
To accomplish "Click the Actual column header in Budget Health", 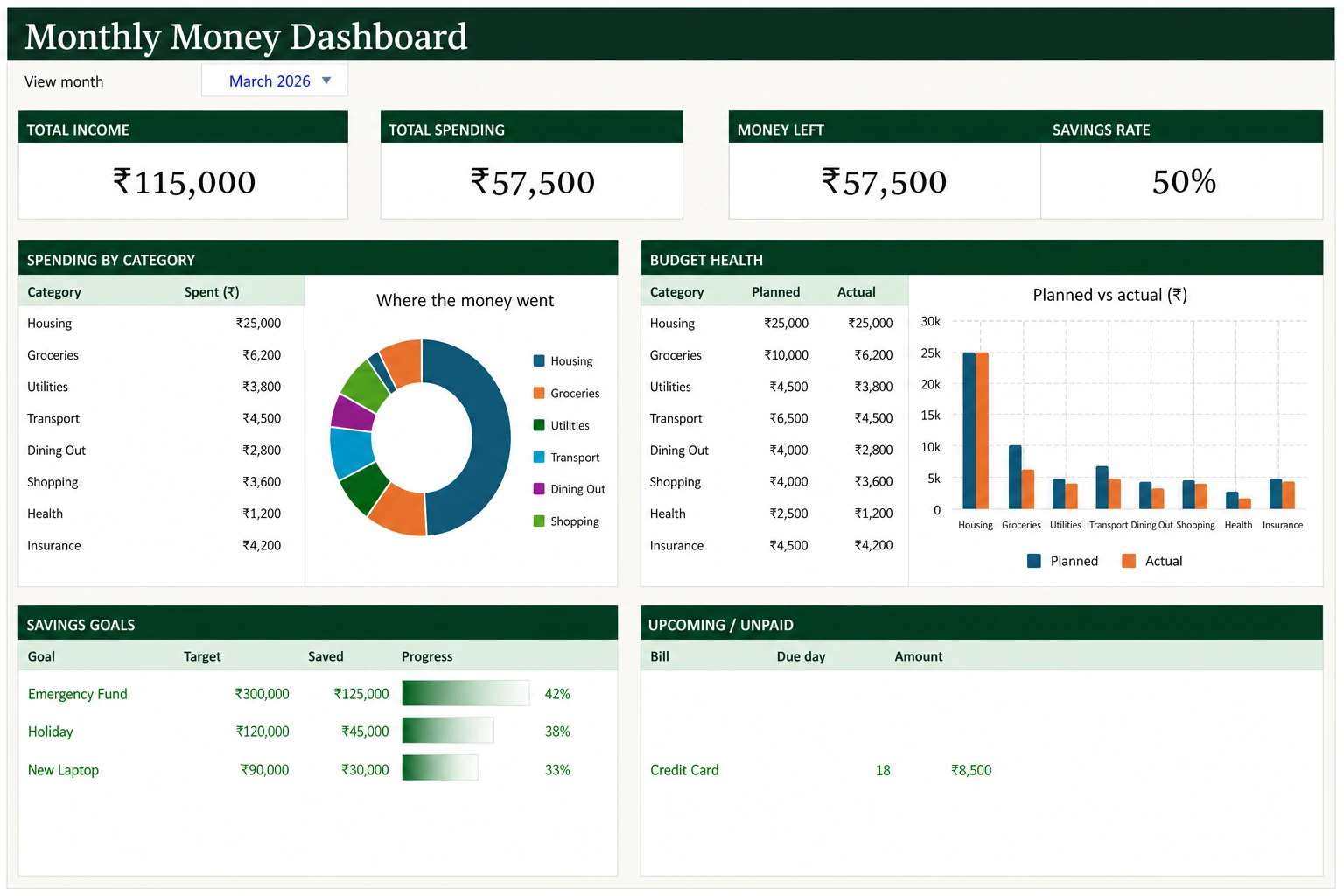I will point(856,292).
